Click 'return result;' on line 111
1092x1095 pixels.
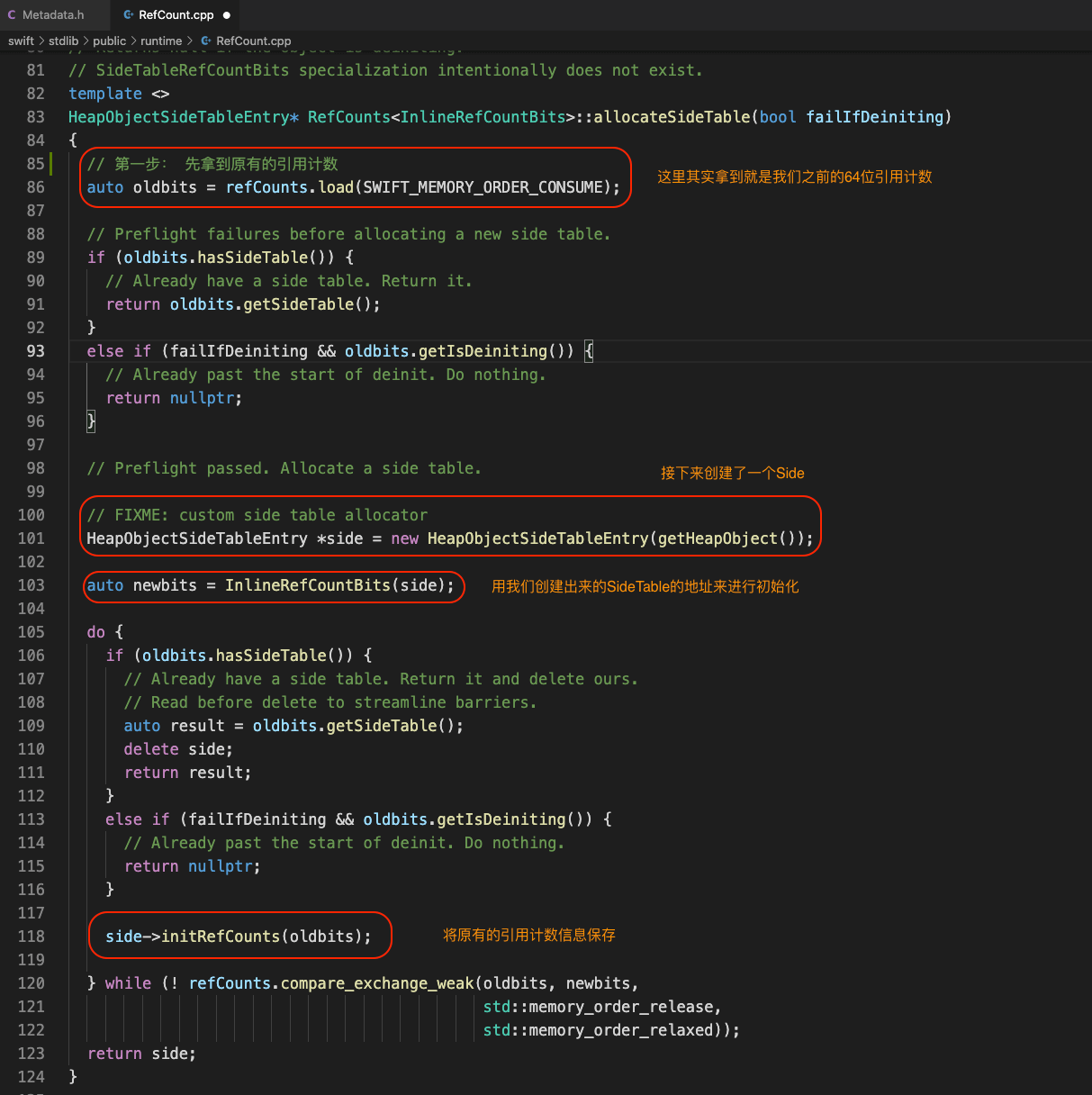pos(188,773)
